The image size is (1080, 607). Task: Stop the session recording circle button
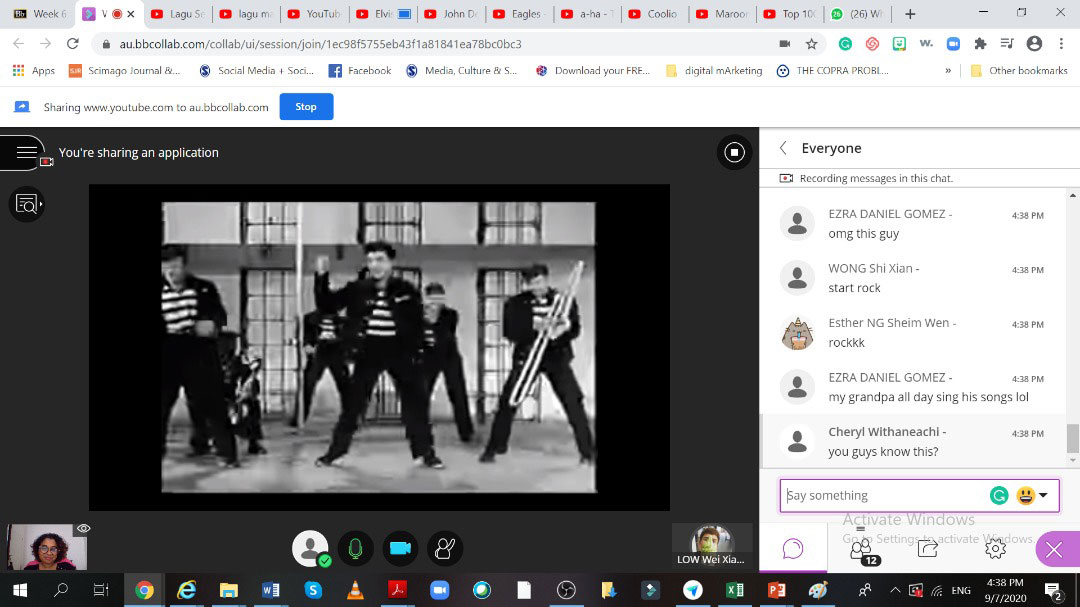(734, 152)
